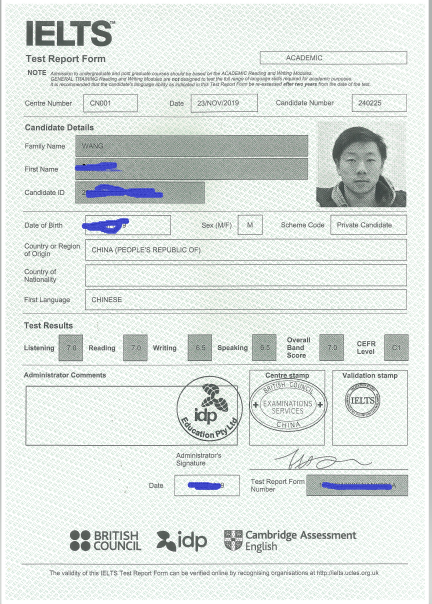The height and width of the screenshot is (604, 432).
Task: Click the Family Name field WANG
Action: point(192,146)
